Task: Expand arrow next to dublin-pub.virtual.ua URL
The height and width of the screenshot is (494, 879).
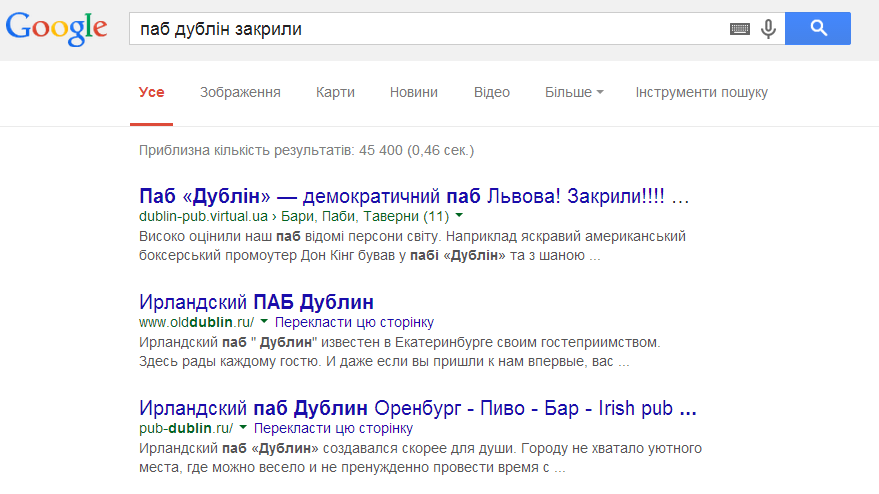Action: coord(459,215)
